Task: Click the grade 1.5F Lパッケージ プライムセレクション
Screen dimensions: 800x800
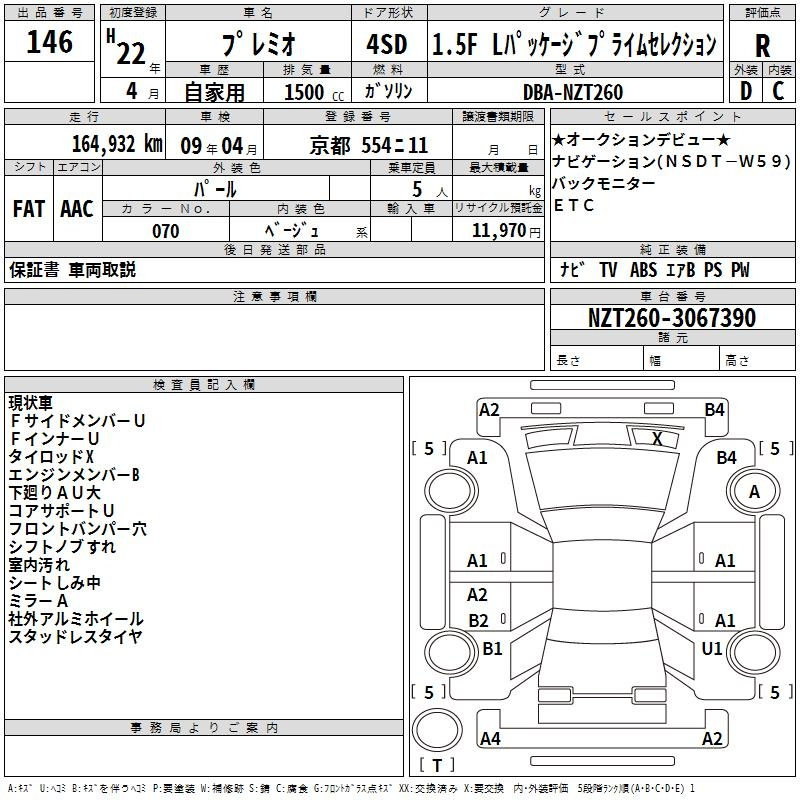Action: (x=574, y=44)
